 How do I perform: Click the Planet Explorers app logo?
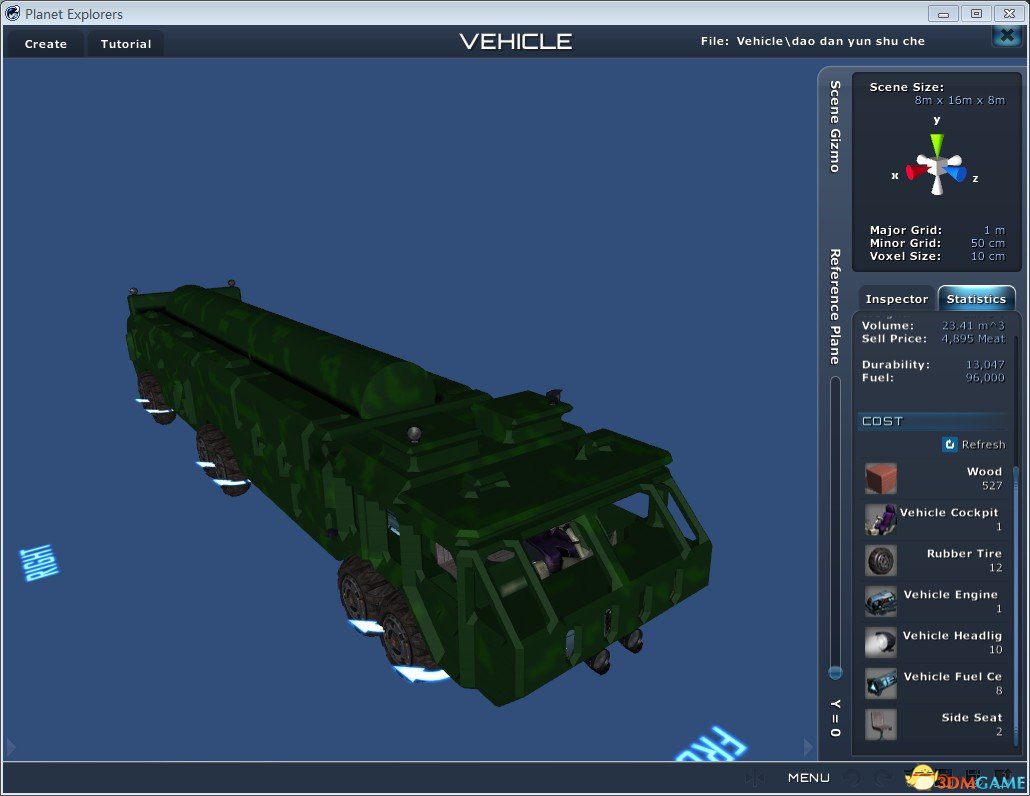(12, 13)
